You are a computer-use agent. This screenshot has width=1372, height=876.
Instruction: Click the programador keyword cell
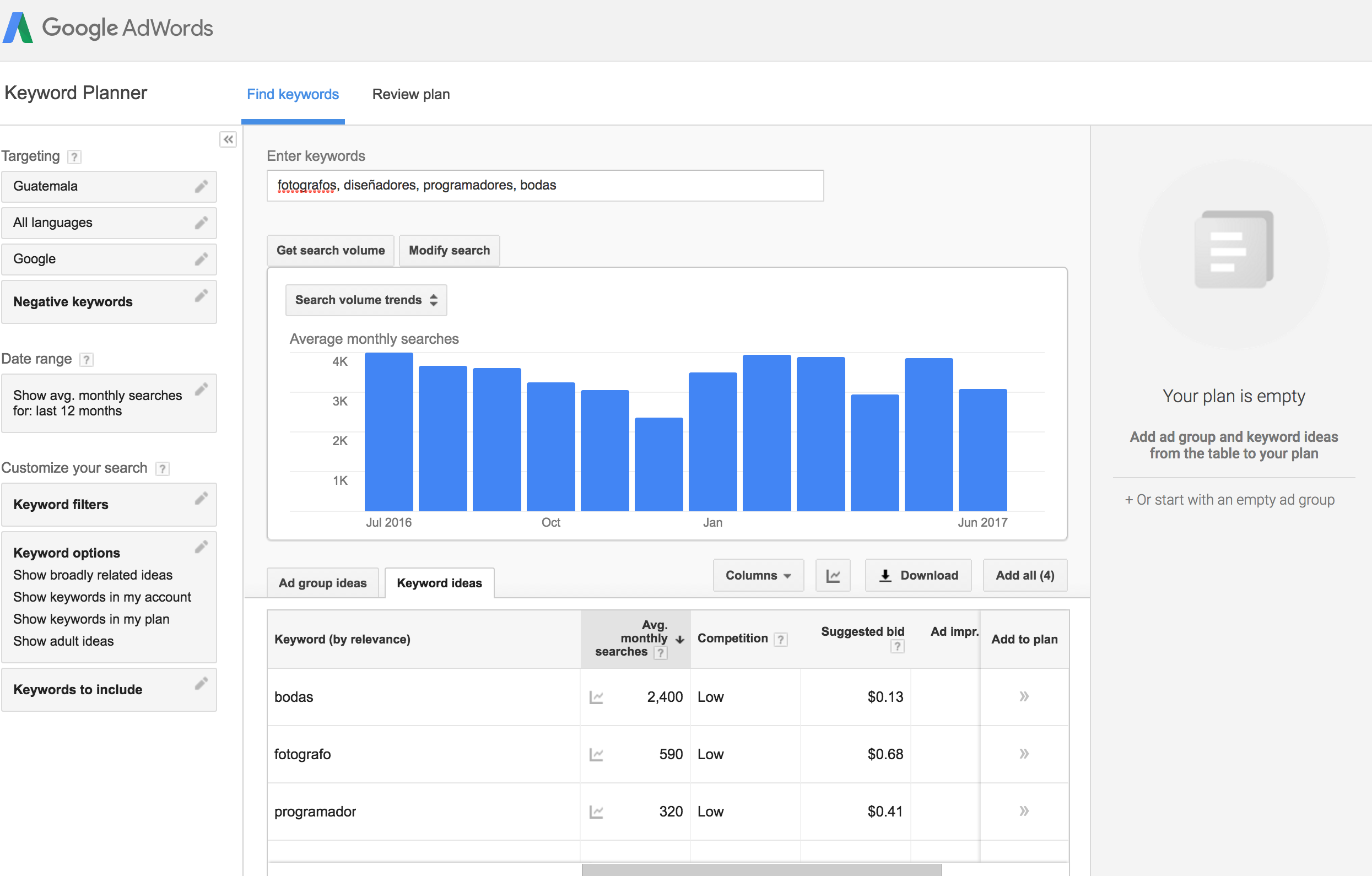pyautogui.click(x=424, y=812)
